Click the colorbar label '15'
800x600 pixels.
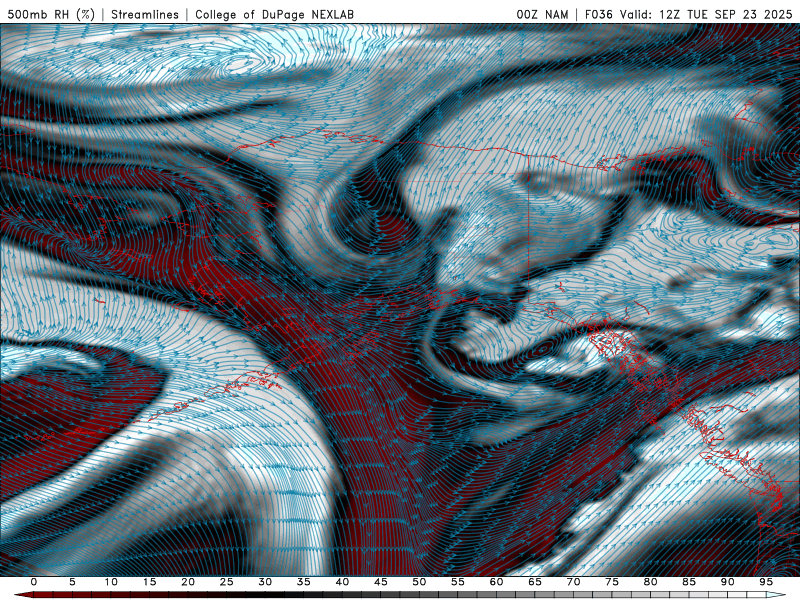[149, 582]
